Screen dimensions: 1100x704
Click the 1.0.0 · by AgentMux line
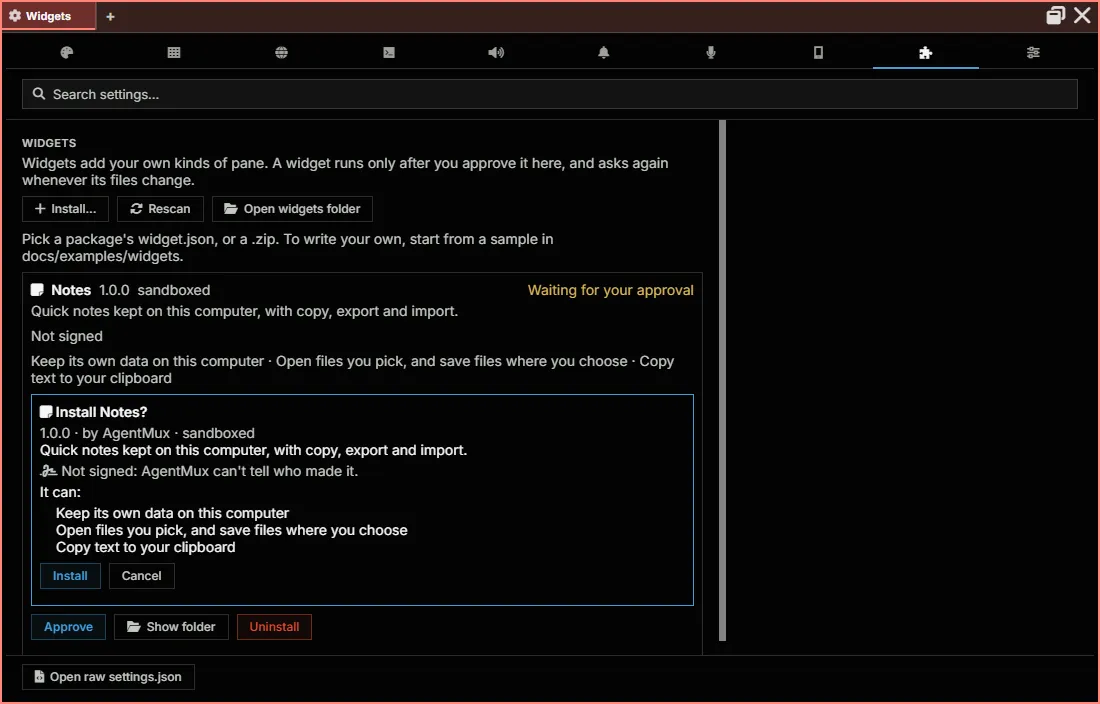coord(147,433)
